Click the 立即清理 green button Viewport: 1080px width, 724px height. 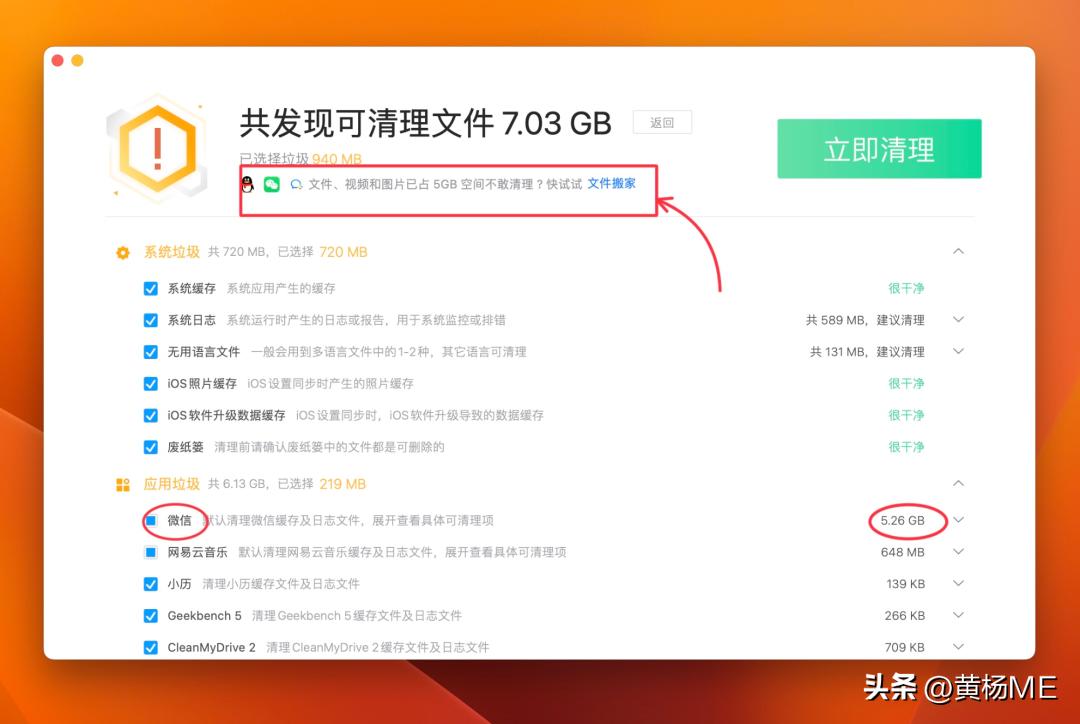879,148
